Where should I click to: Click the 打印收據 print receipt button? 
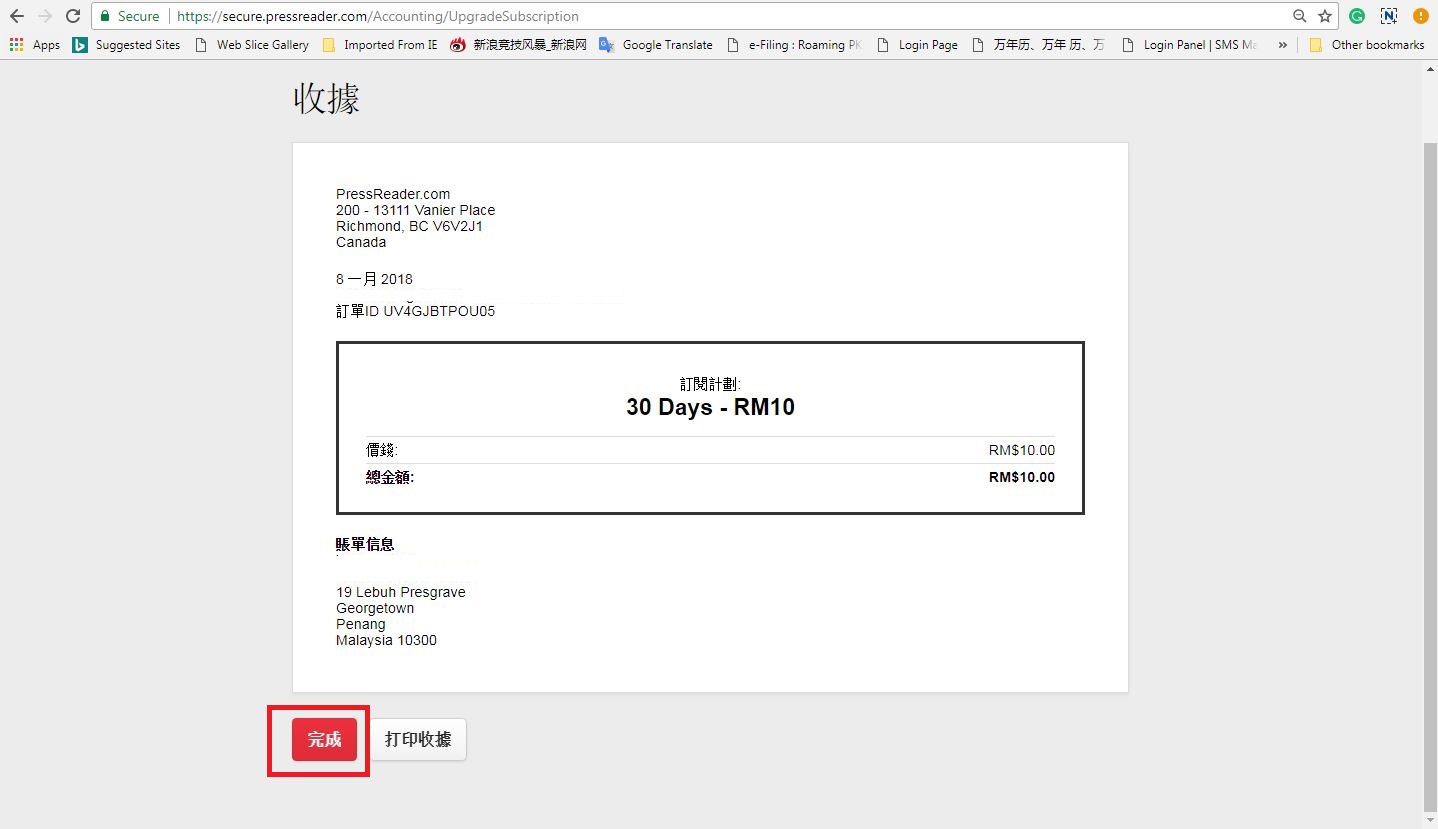pyautogui.click(x=418, y=740)
